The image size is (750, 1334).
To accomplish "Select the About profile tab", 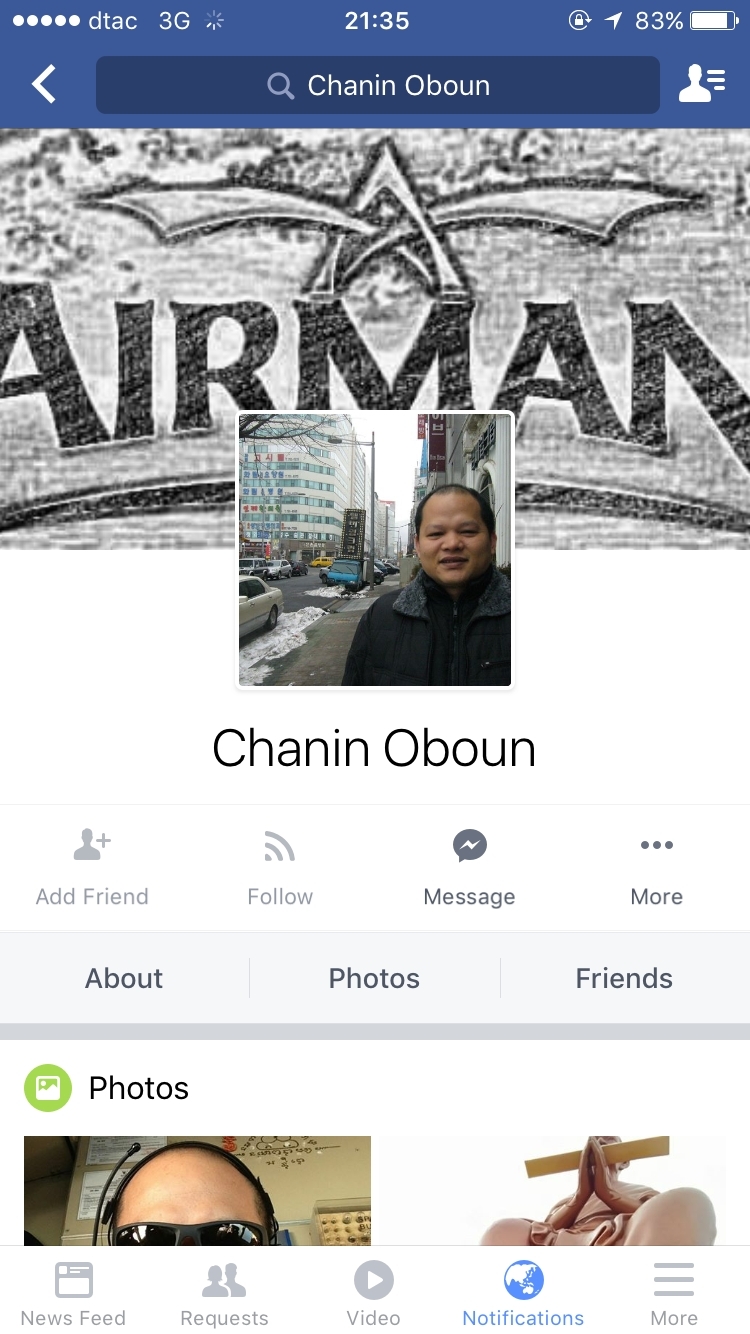I will point(124,978).
